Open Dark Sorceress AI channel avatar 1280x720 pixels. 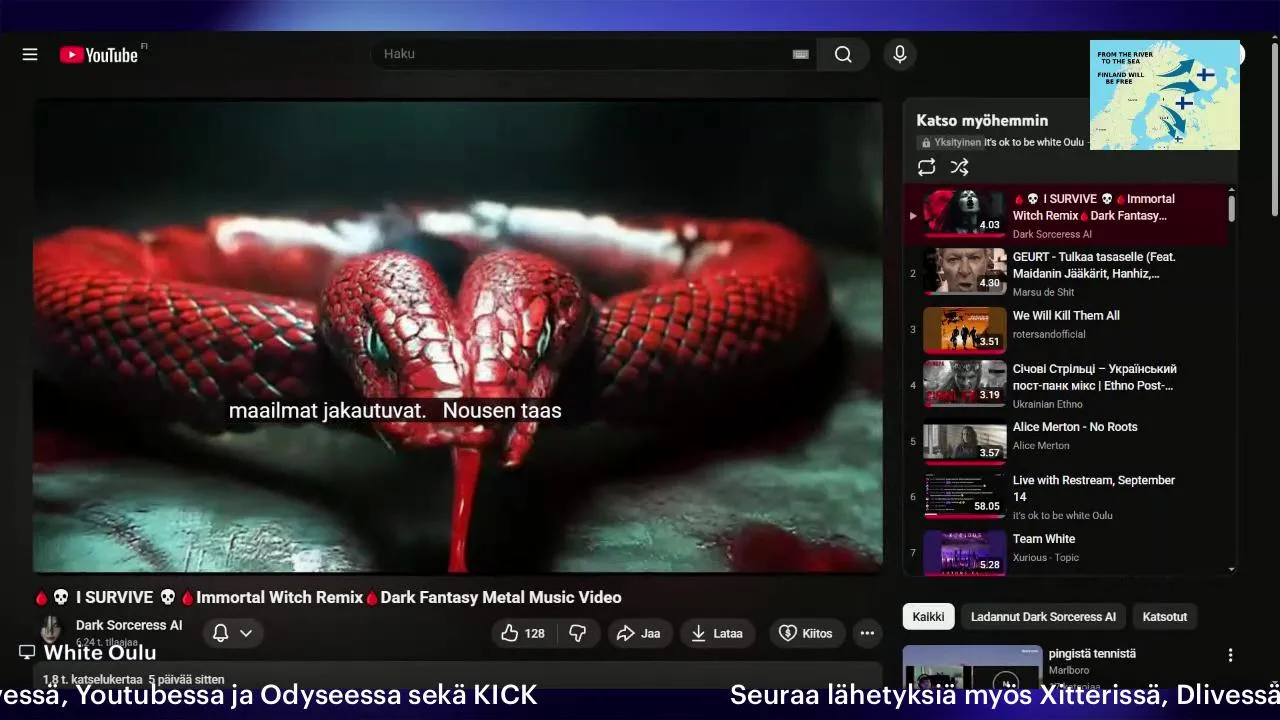(x=51, y=630)
